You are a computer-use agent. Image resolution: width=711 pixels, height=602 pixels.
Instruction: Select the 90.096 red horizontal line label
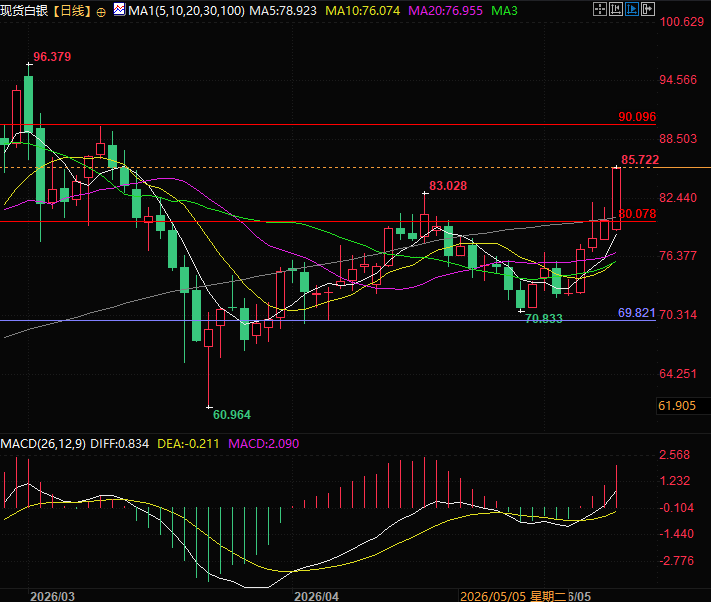point(637,117)
